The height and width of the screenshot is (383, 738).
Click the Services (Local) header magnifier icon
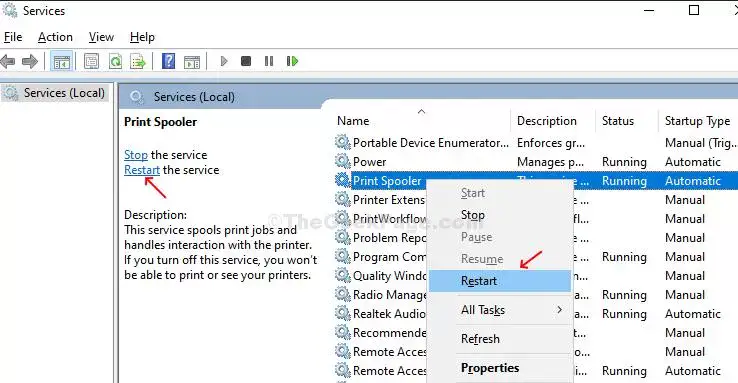tap(136, 97)
